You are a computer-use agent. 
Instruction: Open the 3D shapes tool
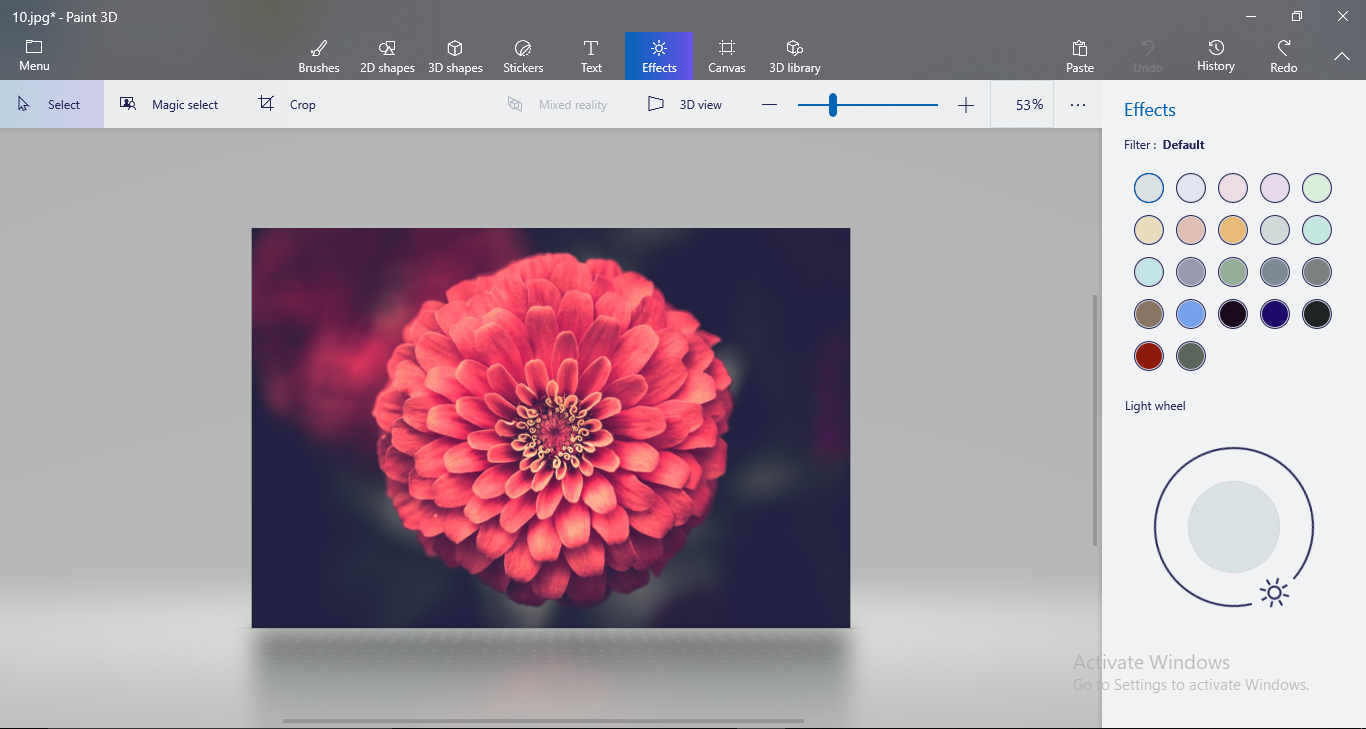coord(455,56)
